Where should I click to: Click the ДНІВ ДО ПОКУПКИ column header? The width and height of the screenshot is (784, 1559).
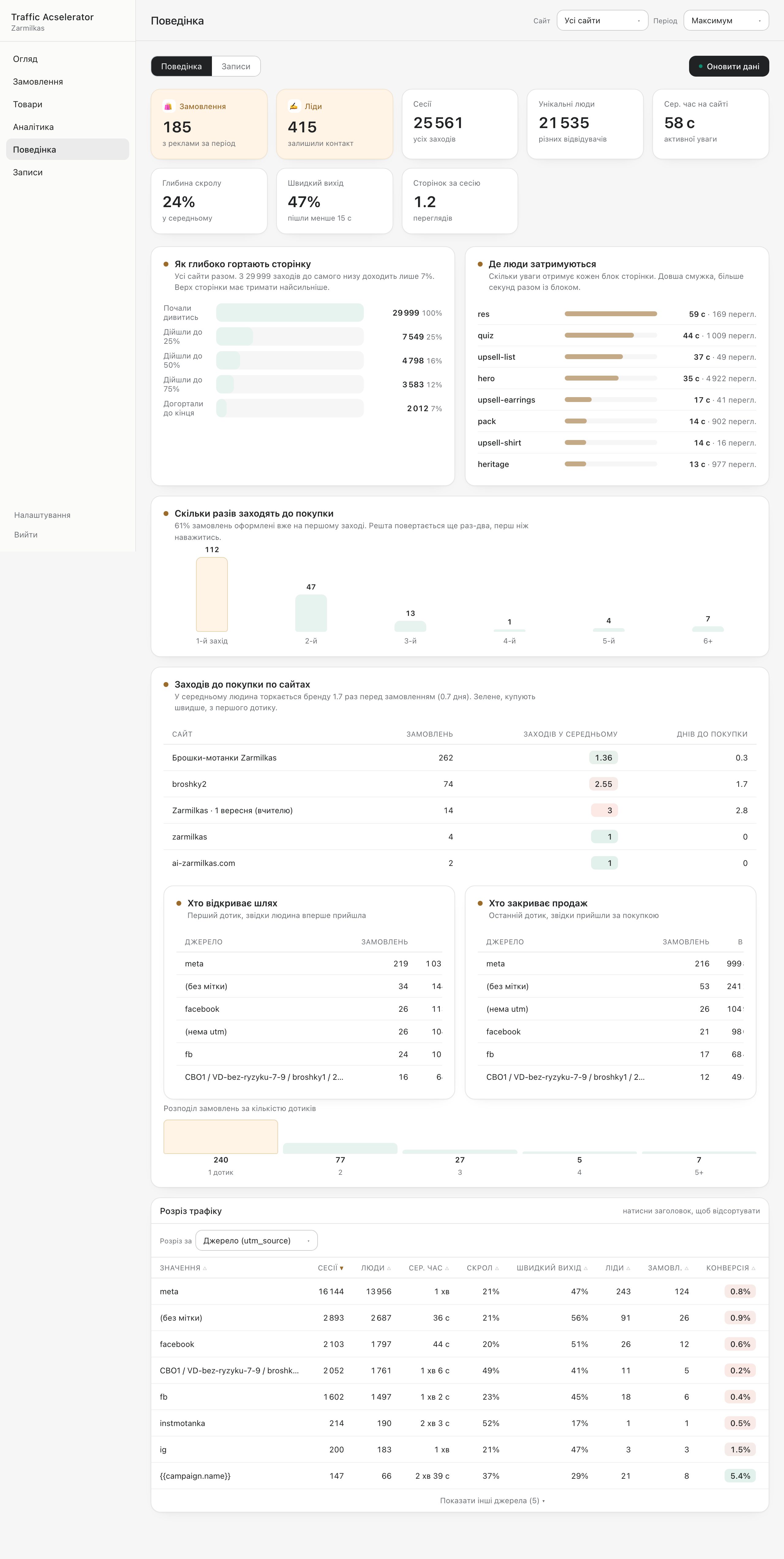(x=712, y=734)
